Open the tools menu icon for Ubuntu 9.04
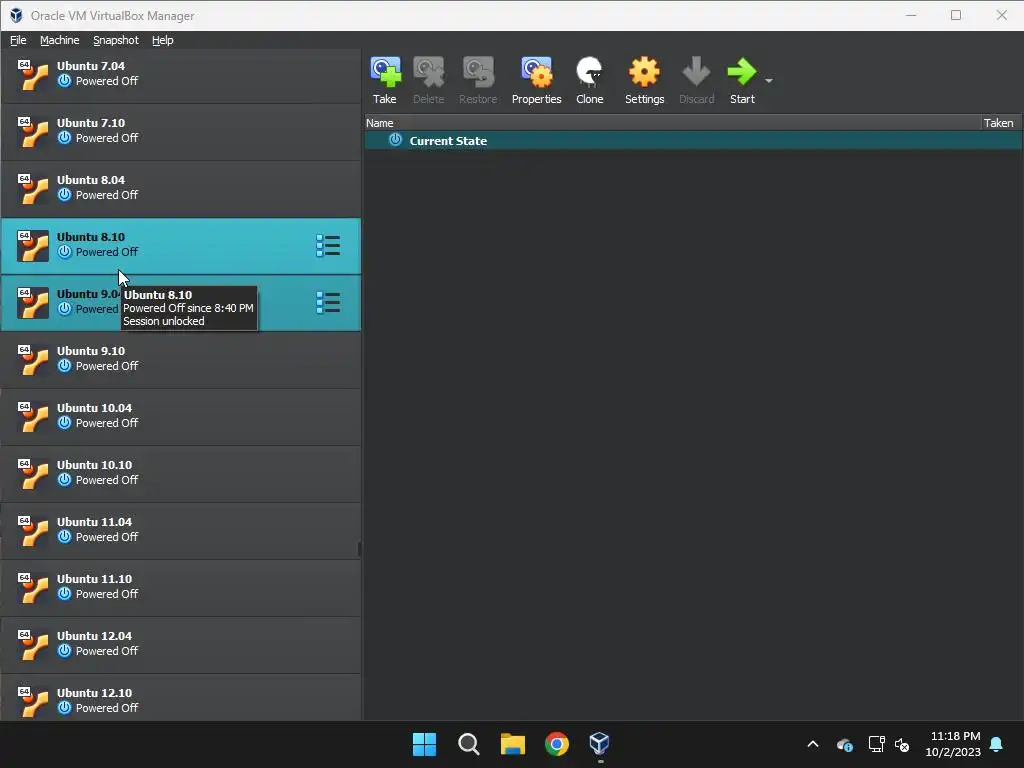Screen dimensions: 1024x768 (328, 303)
